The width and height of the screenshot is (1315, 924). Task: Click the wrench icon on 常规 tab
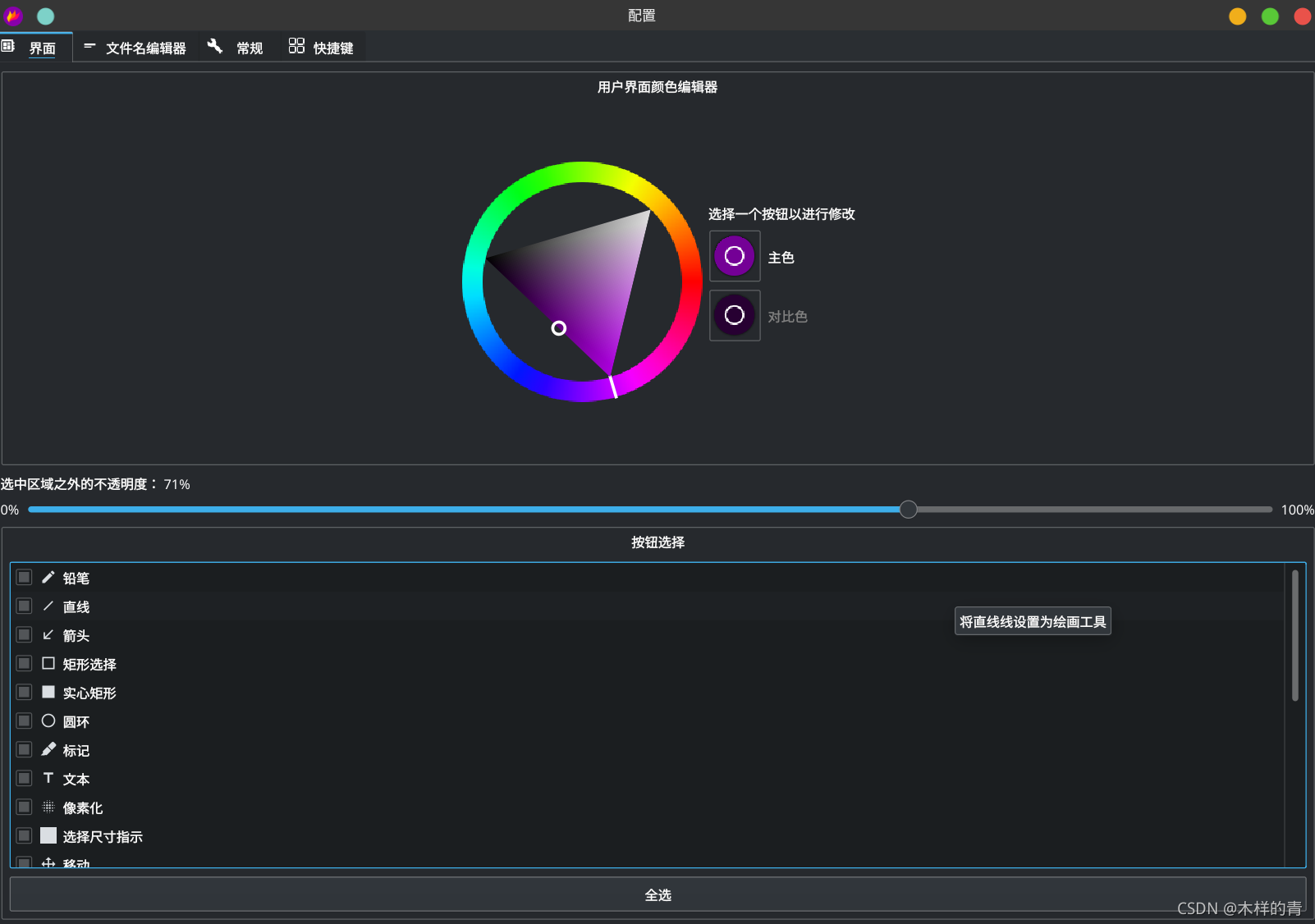215,46
